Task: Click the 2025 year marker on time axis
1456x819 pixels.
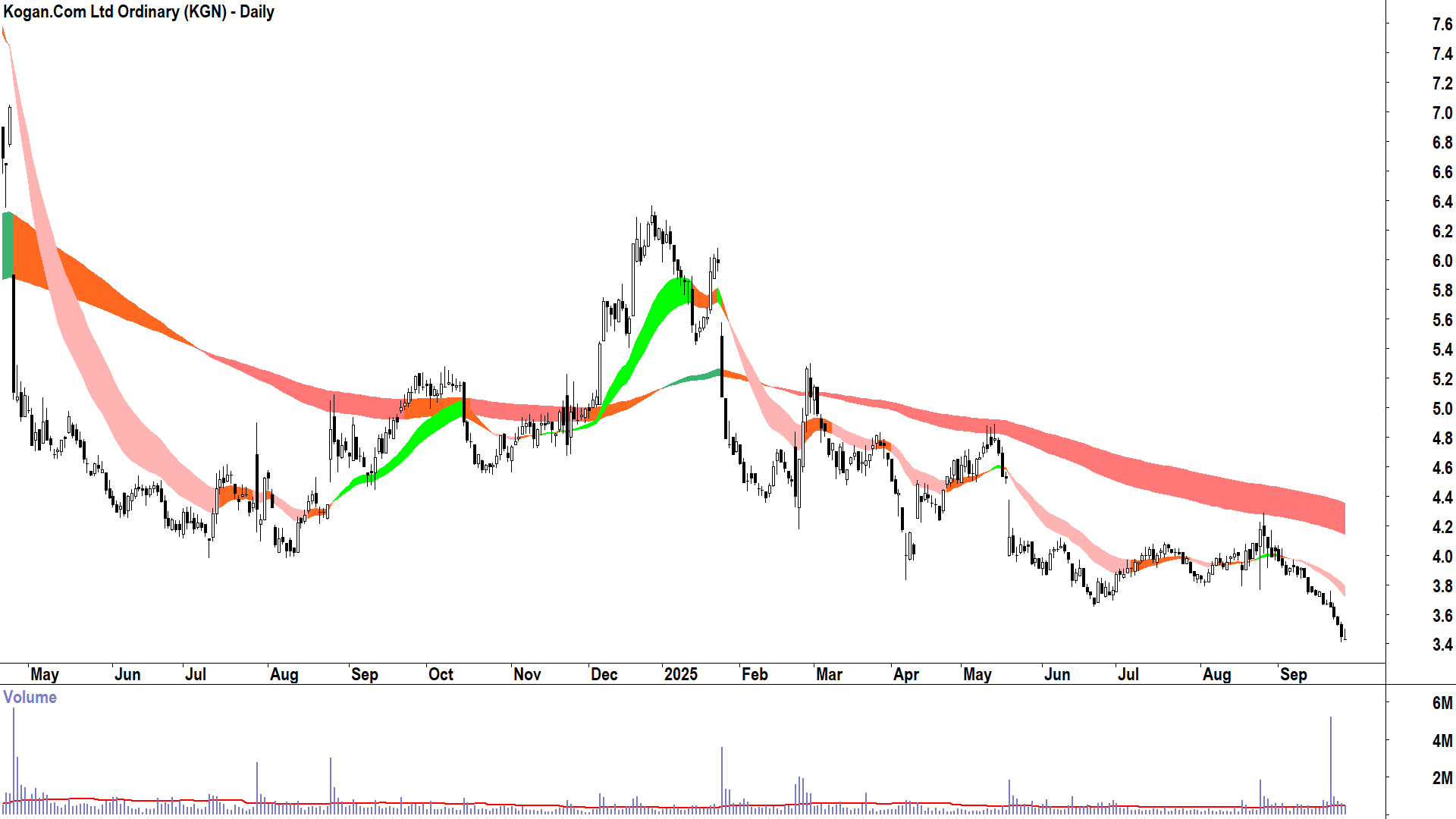Action: [x=680, y=674]
